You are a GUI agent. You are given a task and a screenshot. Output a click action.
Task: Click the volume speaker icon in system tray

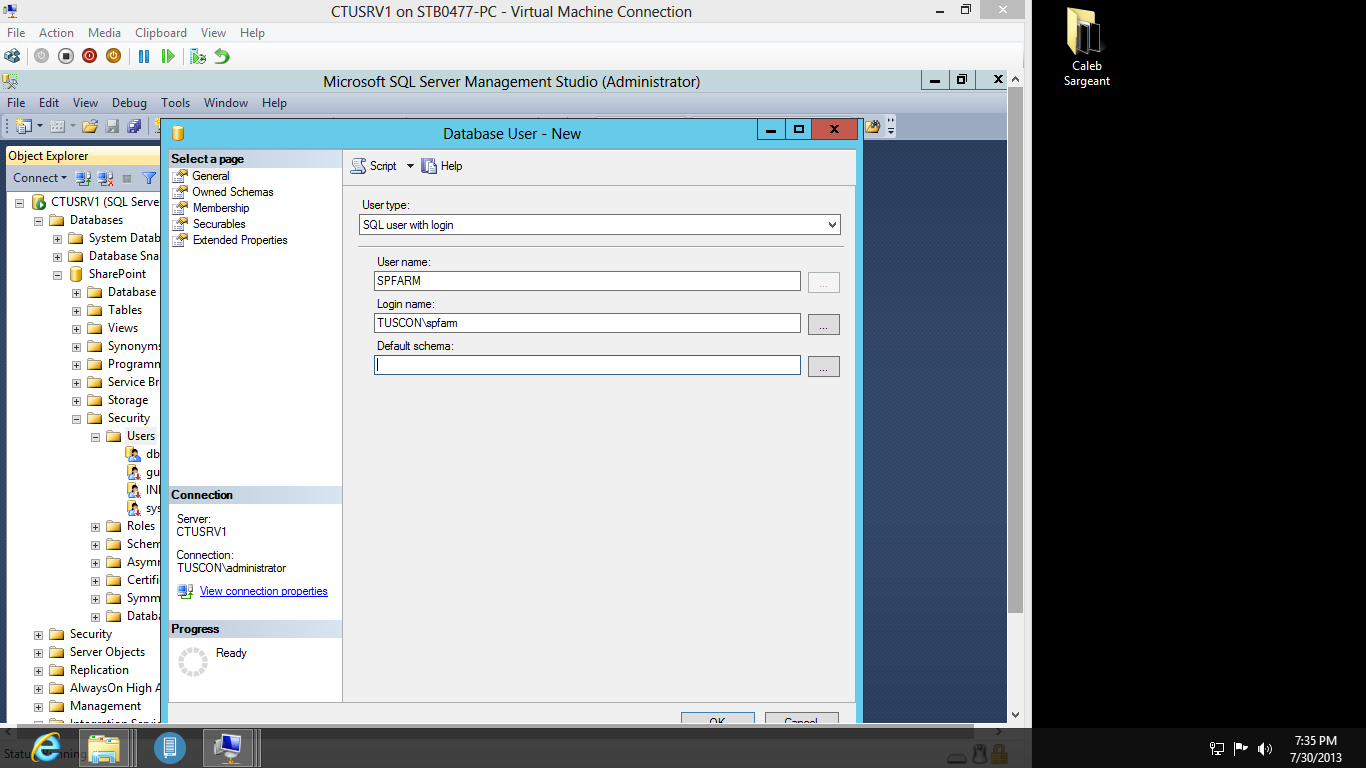coord(1265,748)
